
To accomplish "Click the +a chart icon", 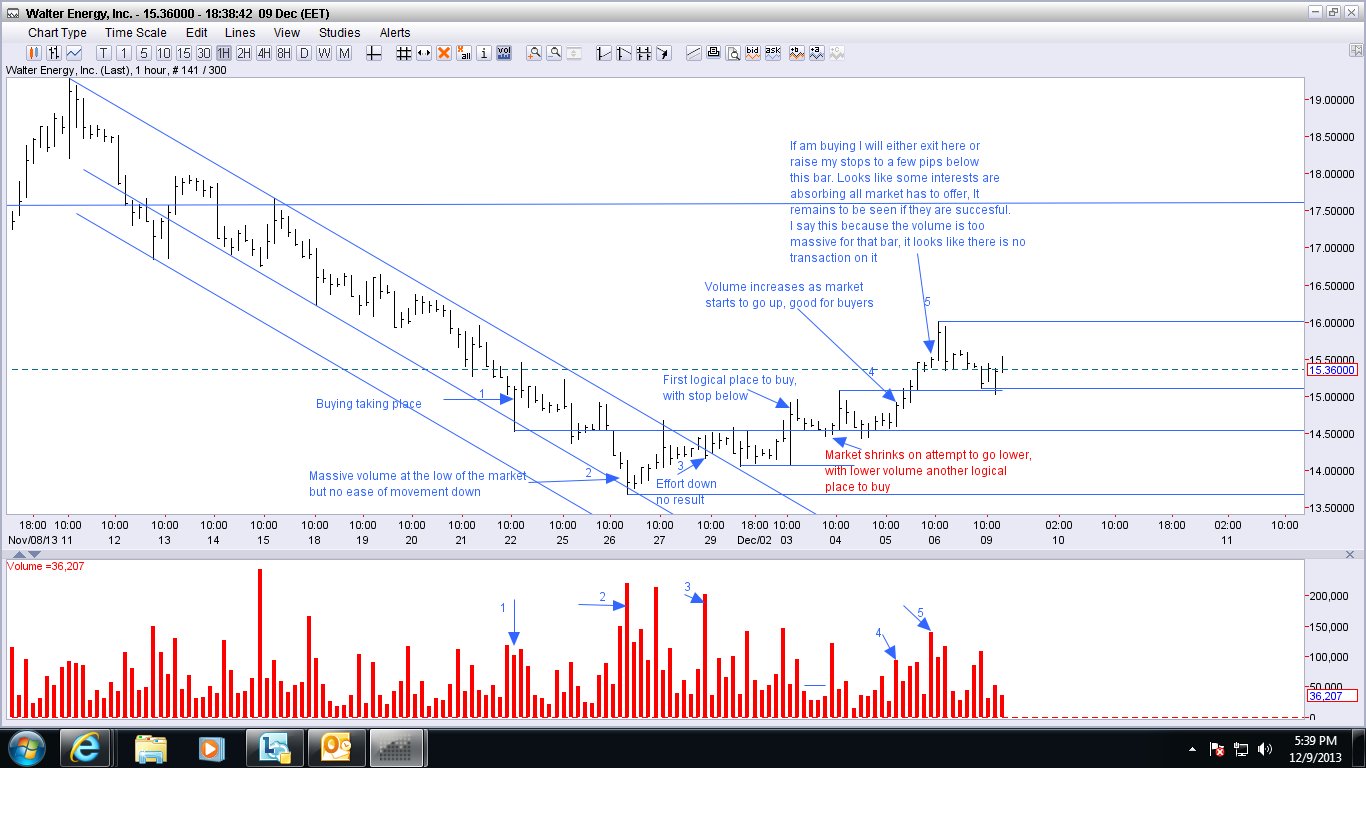I will coord(817,53).
